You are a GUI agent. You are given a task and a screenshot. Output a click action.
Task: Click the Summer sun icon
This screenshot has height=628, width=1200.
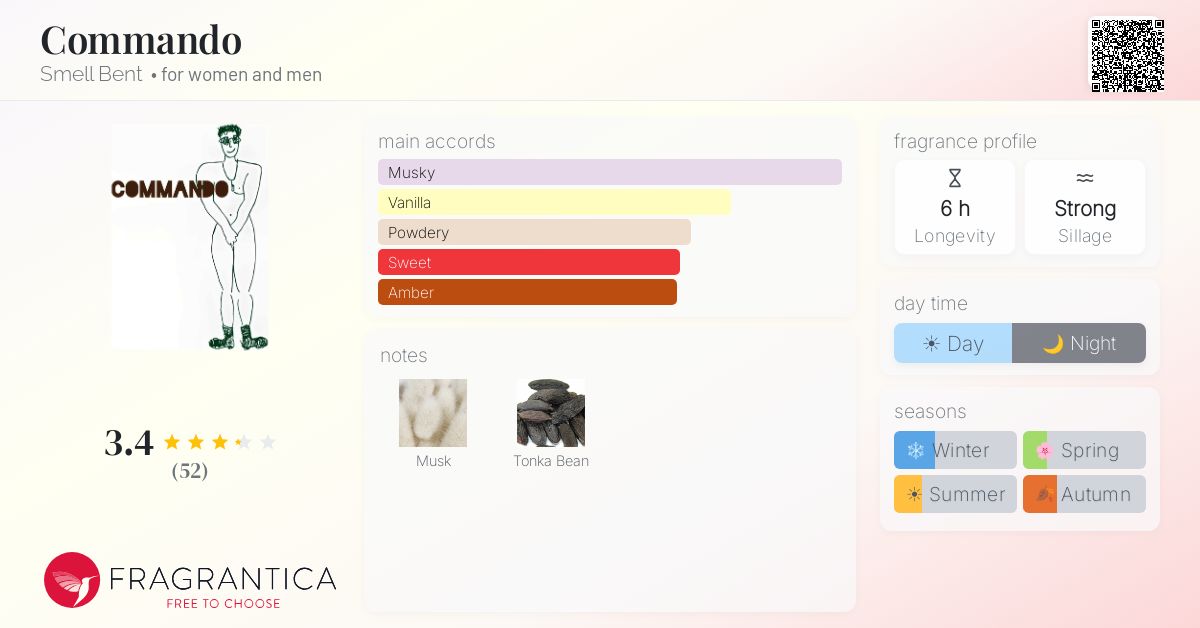click(x=914, y=494)
